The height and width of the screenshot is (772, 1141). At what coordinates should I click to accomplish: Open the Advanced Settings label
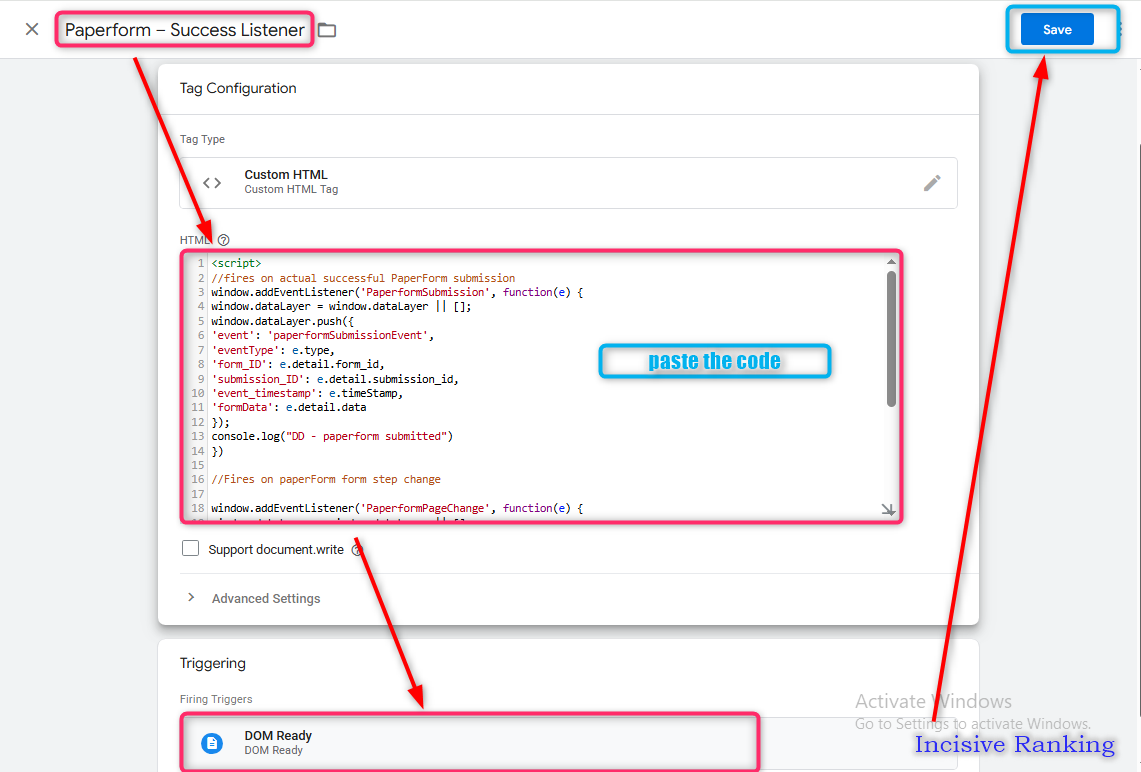[x=266, y=598]
